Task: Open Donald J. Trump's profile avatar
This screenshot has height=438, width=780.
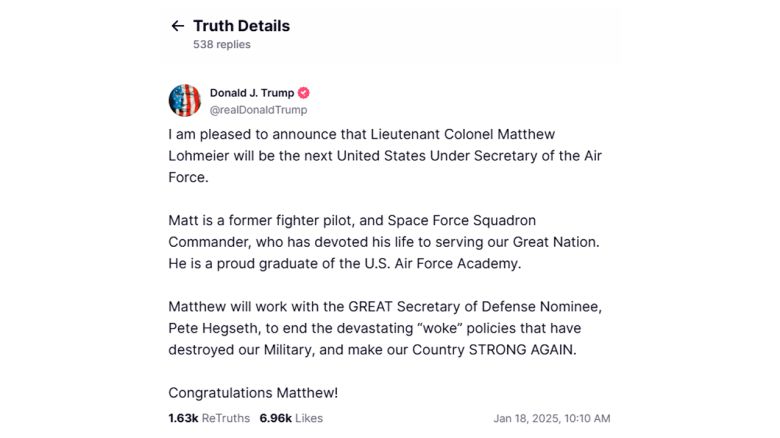Action: [184, 101]
